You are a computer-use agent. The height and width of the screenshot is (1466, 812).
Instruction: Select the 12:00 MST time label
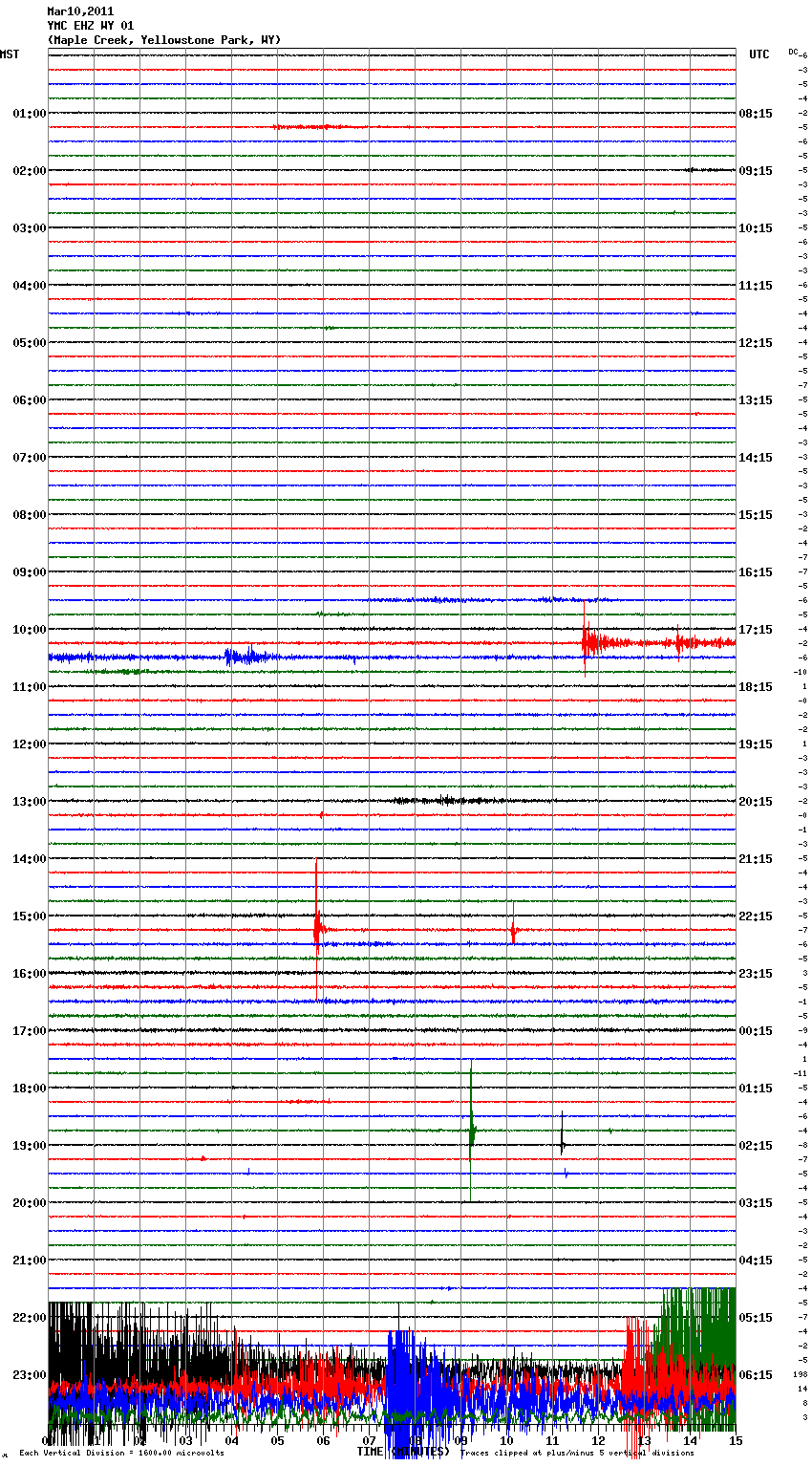pyautogui.click(x=30, y=744)
